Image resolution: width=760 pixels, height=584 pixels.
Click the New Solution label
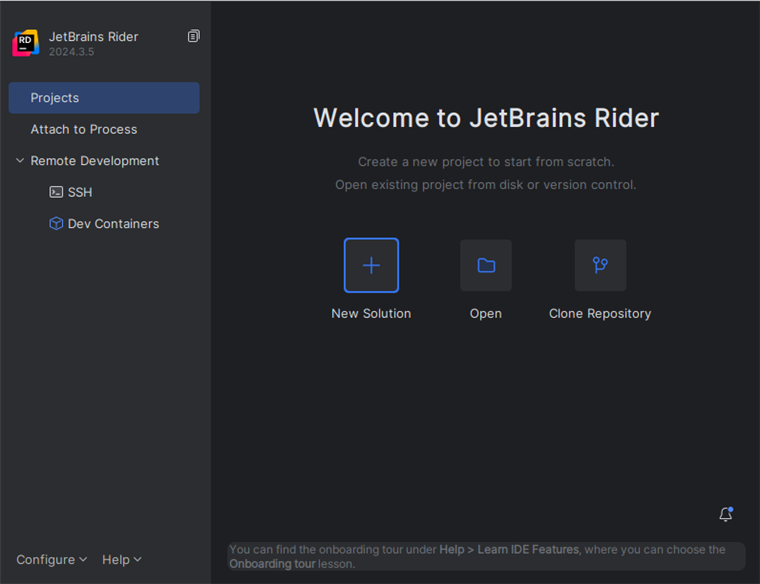371,314
